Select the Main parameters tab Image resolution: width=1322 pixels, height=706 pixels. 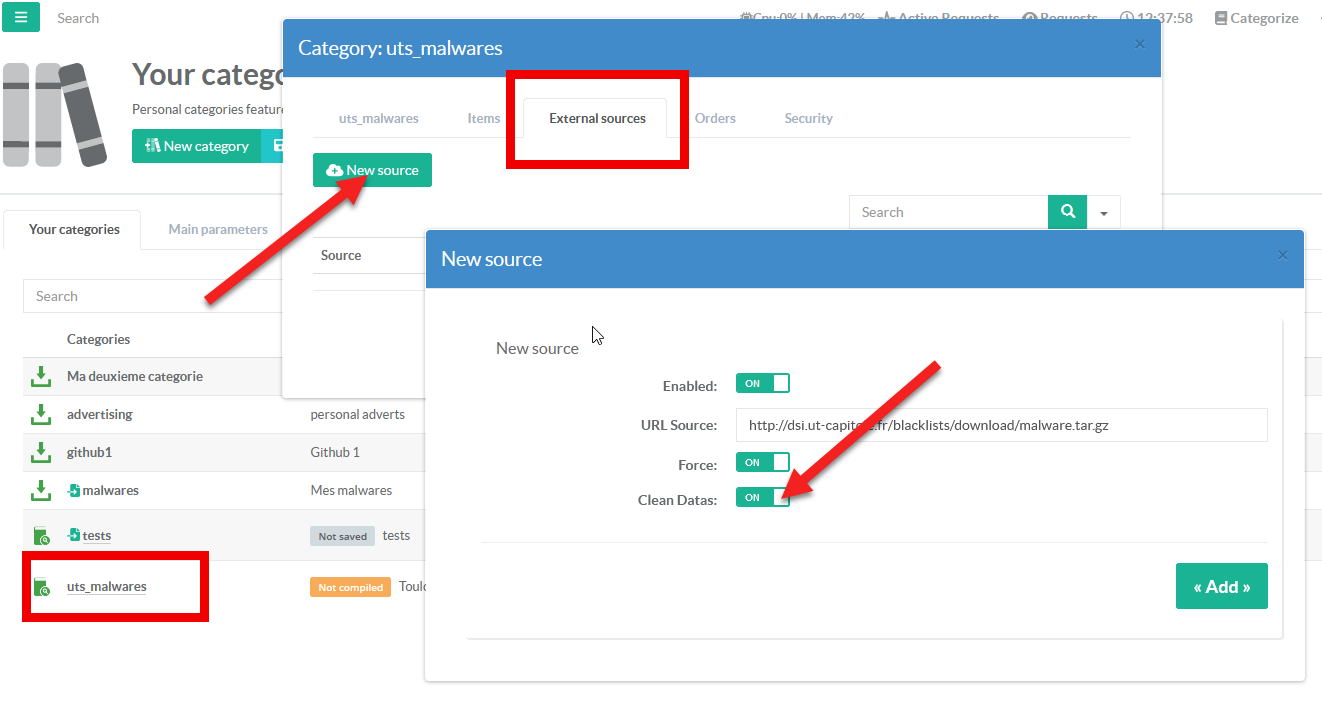click(218, 229)
